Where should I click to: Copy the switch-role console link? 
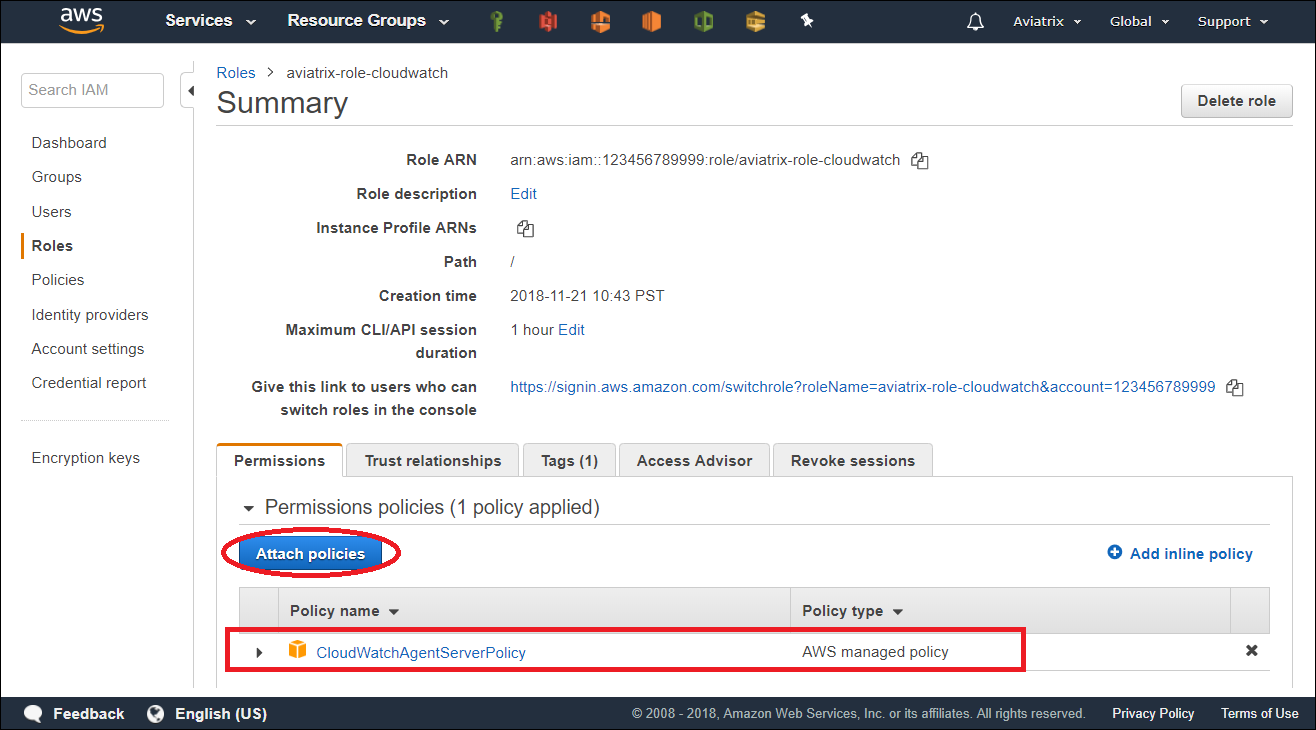[1235, 387]
